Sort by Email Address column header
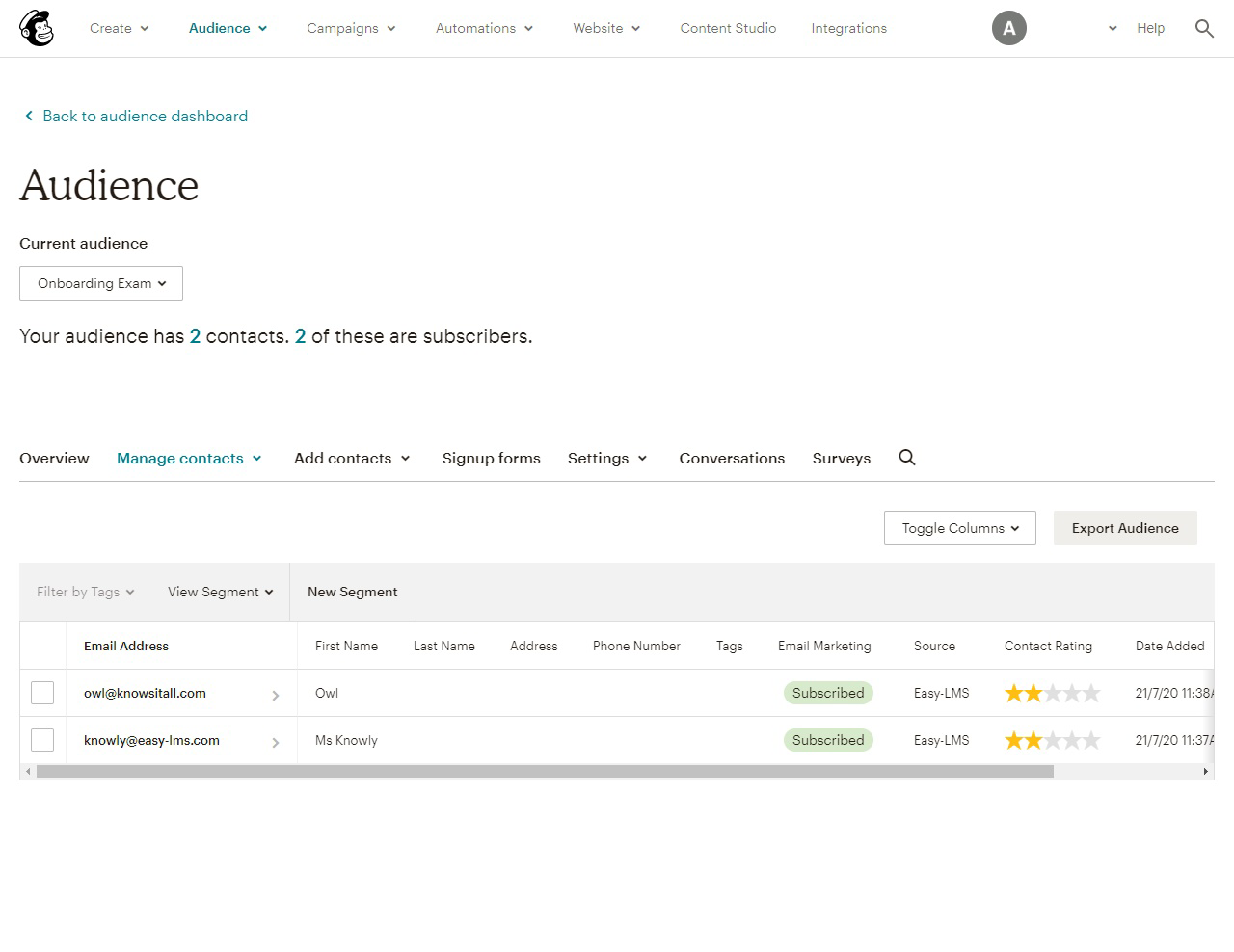 (126, 646)
